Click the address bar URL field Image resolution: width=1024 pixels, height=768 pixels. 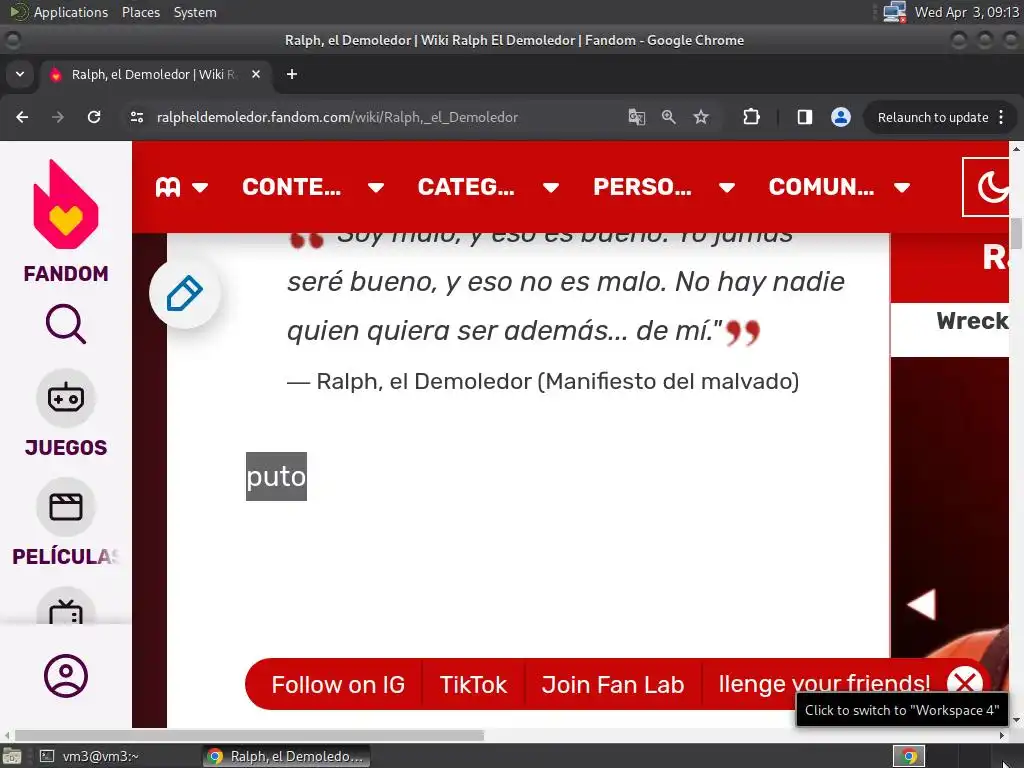coord(337,118)
